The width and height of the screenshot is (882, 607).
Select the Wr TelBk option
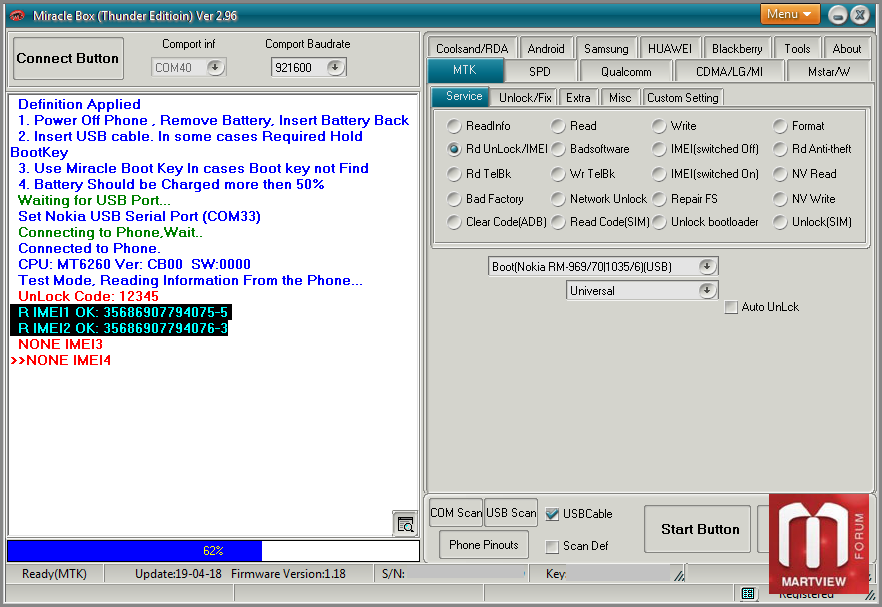(x=558, y=174)
